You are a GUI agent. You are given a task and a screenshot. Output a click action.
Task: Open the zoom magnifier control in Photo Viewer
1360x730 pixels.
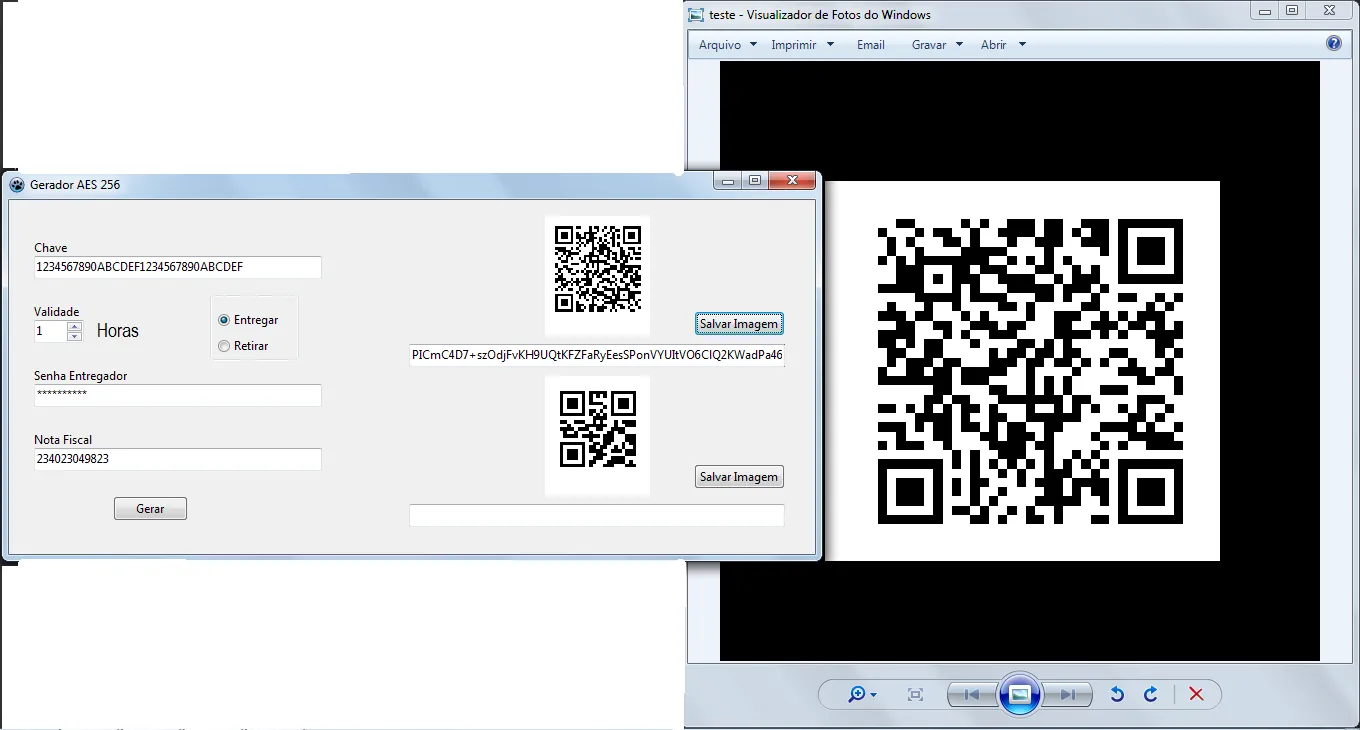click(x=862, y=695)
